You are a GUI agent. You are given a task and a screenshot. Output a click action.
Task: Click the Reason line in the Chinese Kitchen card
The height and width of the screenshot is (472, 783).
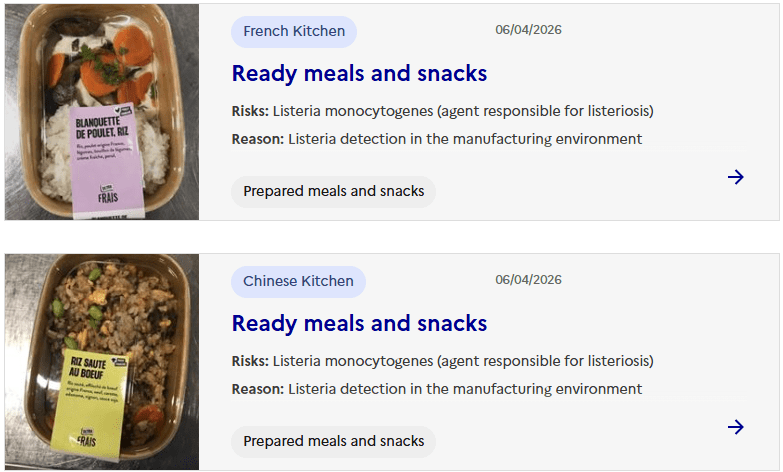[x=436, y=389]
